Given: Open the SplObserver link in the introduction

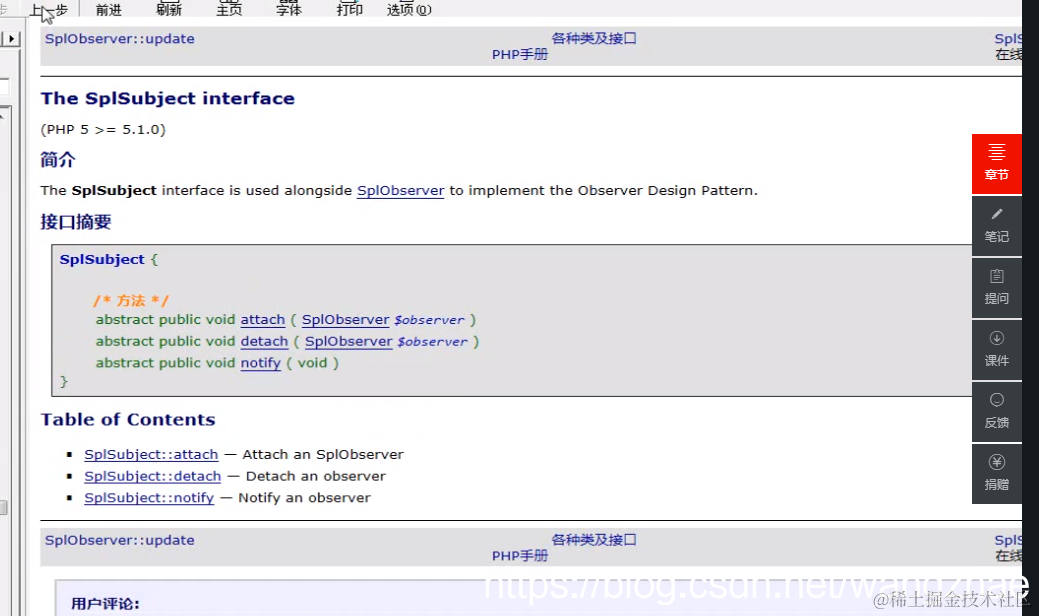Looking at the screenshot, I should tap(400, 191).
